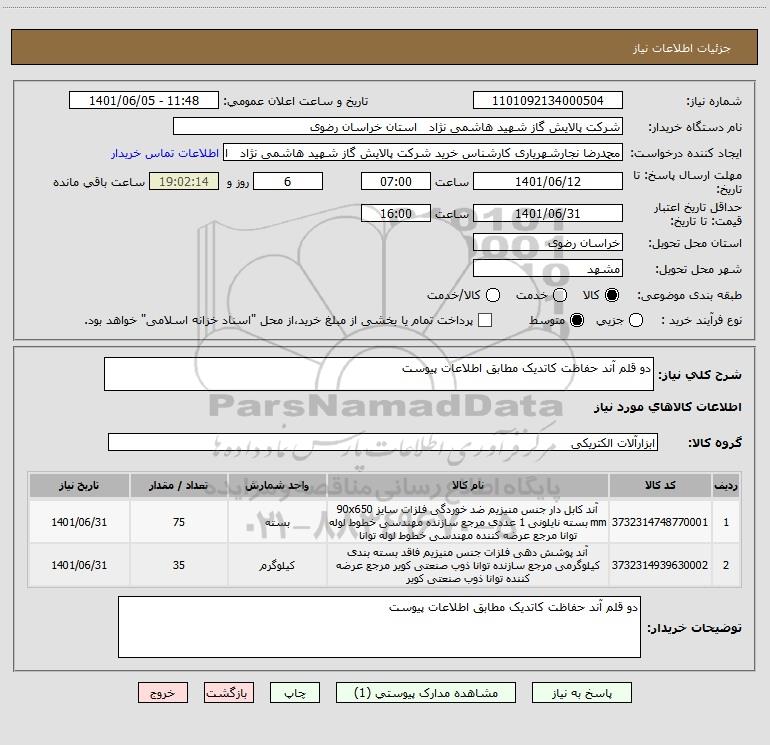The image size is (770, 745).
Task: Choose جزیی purchase process radio
Action: [x=635, y=320]
